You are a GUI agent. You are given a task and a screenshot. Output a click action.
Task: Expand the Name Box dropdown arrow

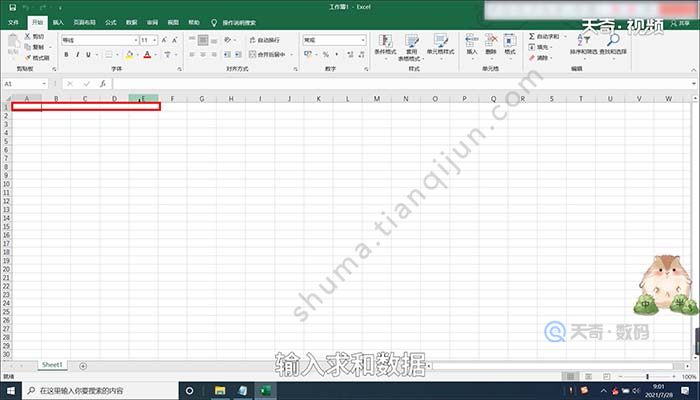pos(44,83)
